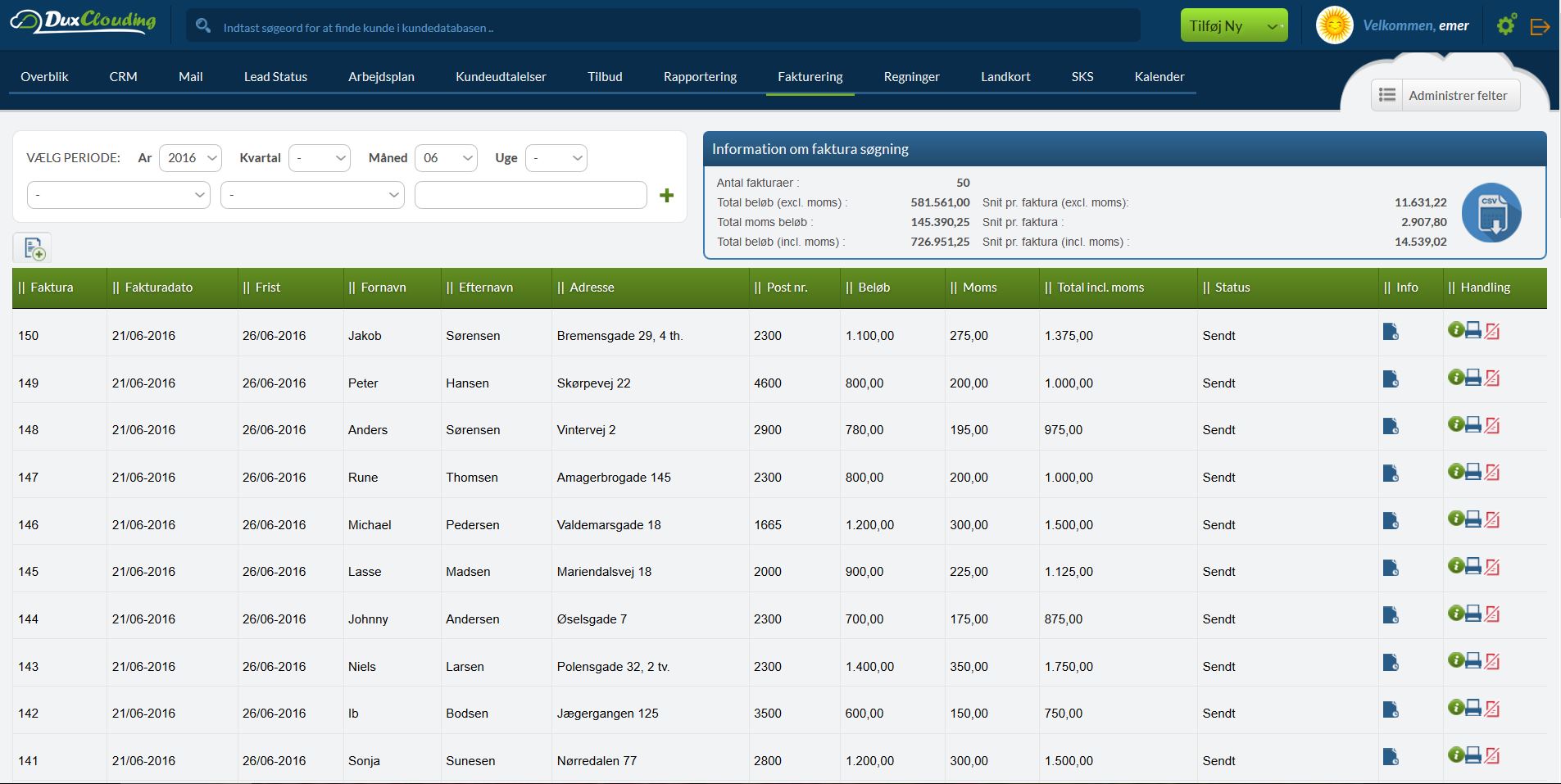
Task: Print invoice 147
Action: coord(1473,471)
